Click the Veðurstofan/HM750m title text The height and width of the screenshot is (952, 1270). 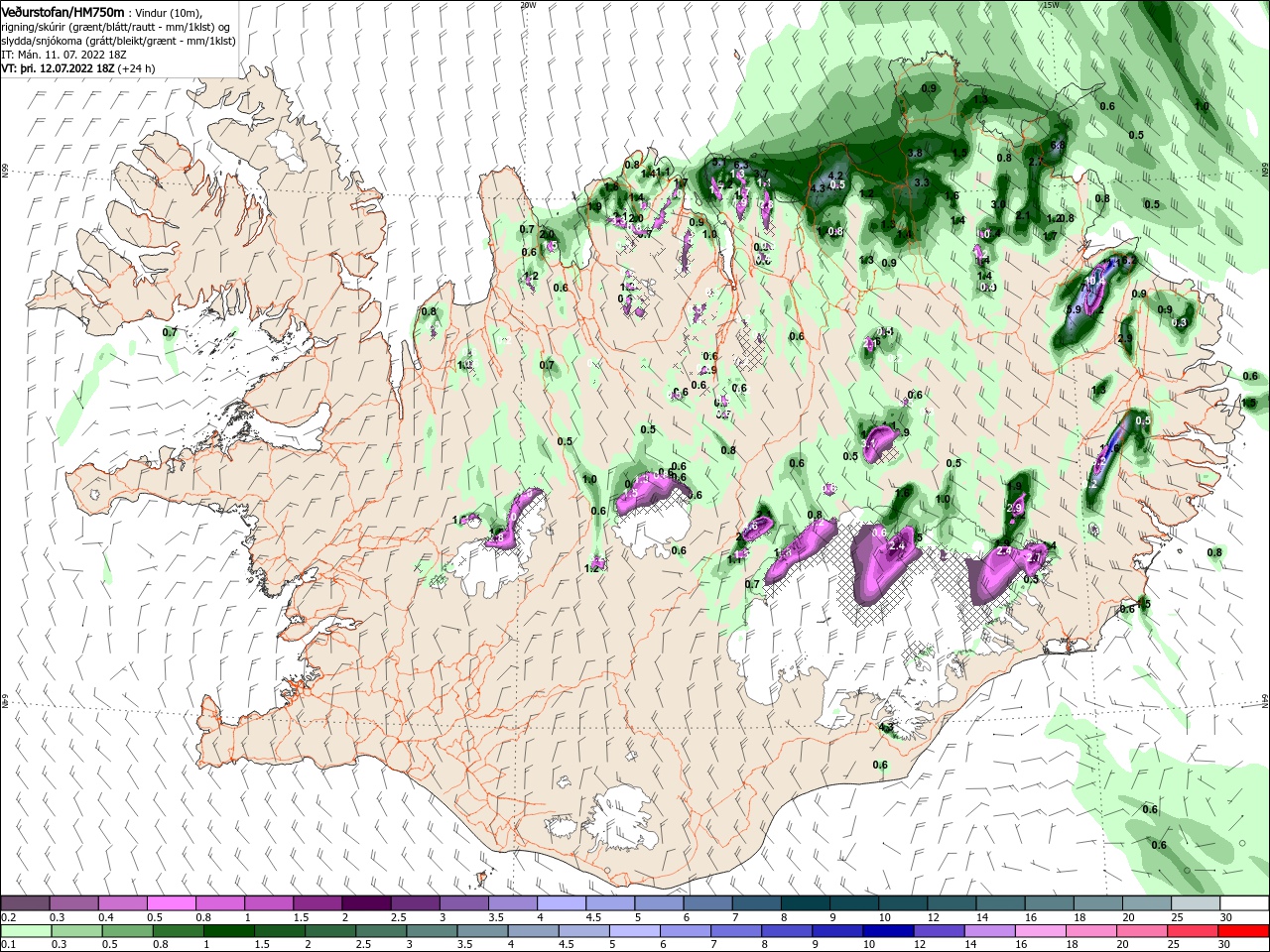tap(63, 11)
